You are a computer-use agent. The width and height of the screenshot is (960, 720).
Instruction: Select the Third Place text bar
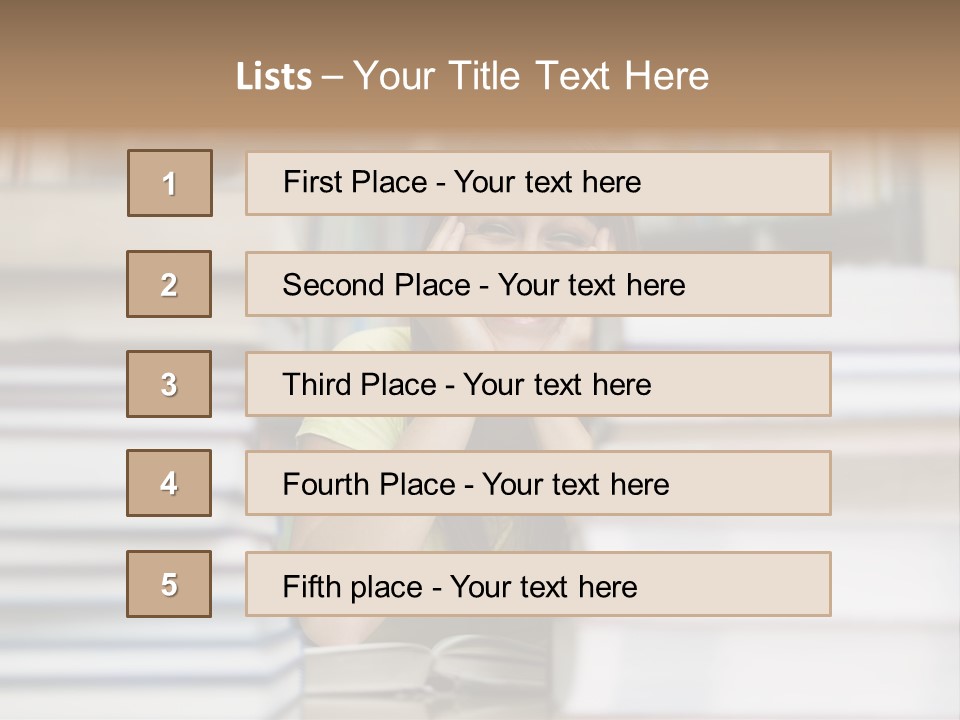click(538, 384)
